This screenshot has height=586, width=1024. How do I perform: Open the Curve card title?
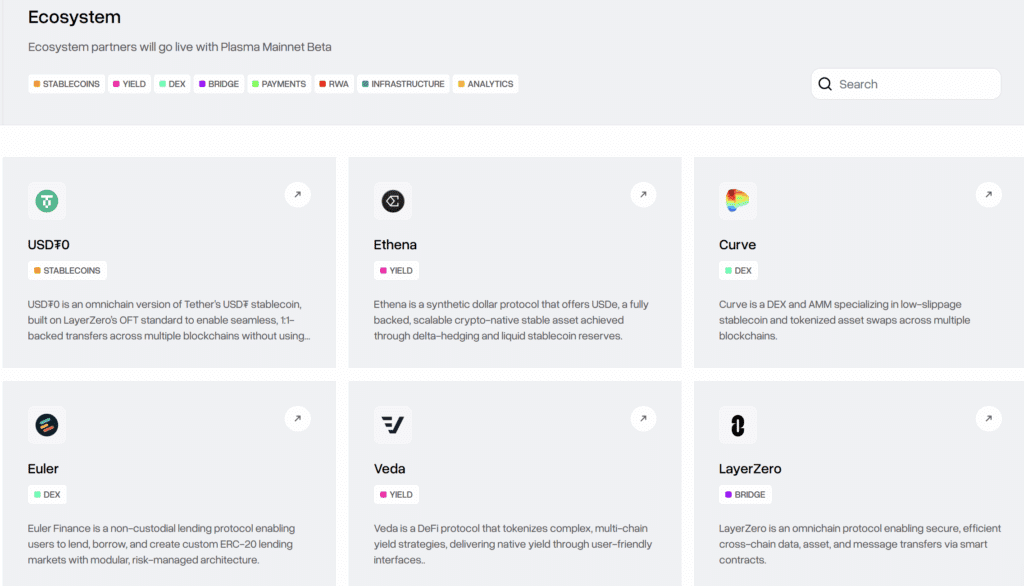[x=737, y=245]
